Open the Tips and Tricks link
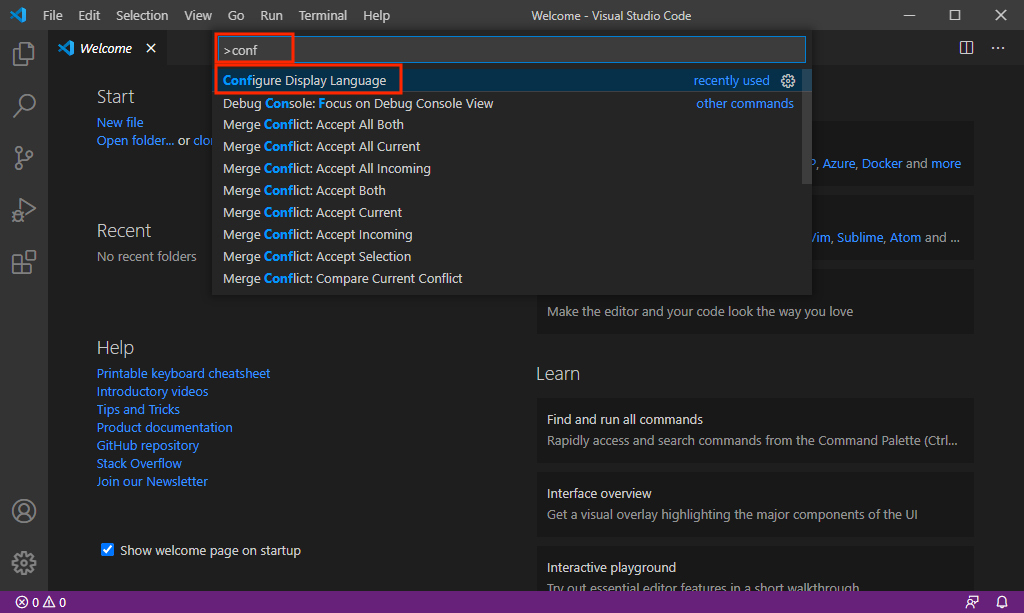Viewport: 1024px width, 613px height. coord(138,409)
